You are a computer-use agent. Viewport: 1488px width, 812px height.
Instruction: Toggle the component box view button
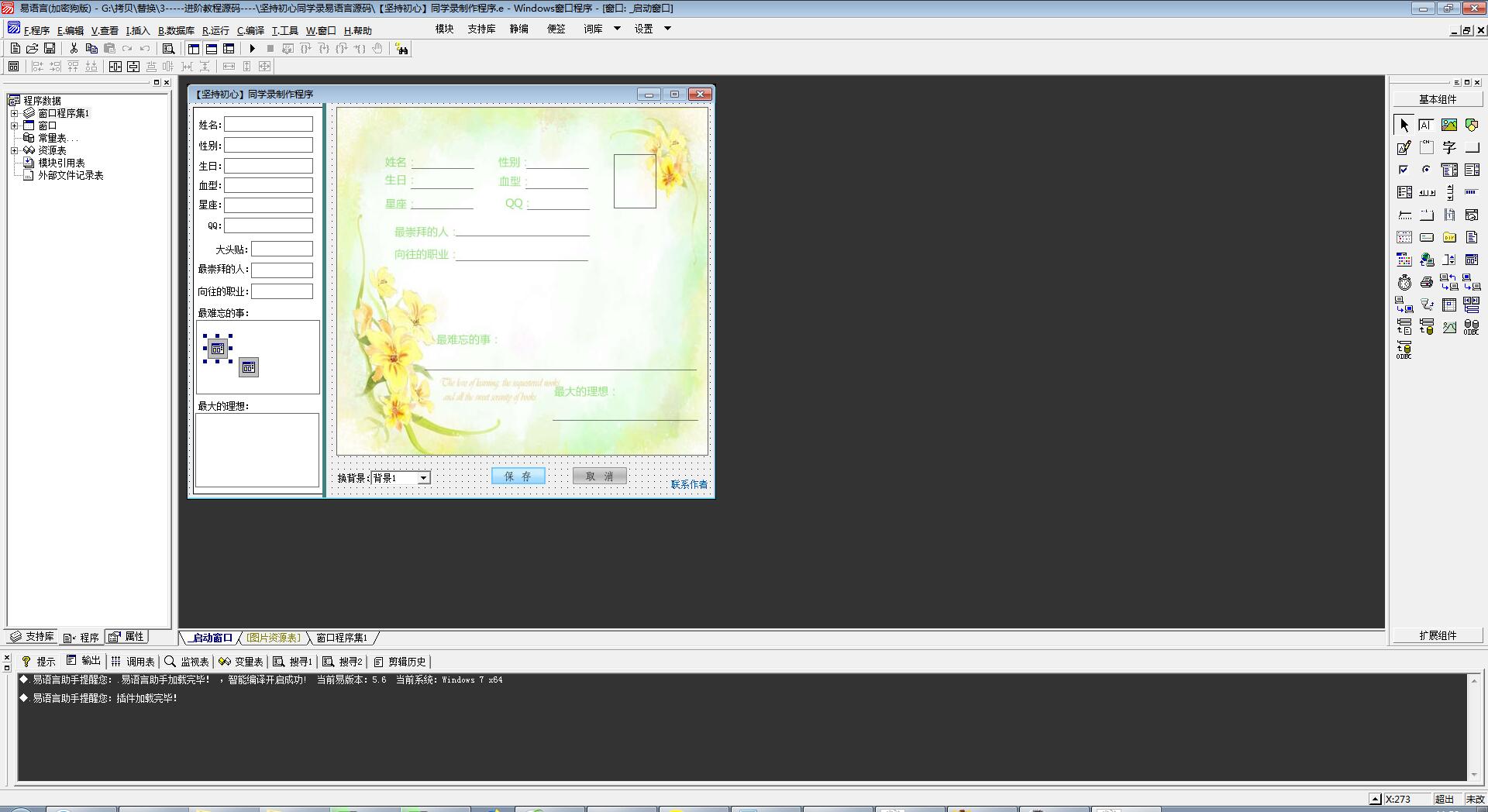coord(229,48)
